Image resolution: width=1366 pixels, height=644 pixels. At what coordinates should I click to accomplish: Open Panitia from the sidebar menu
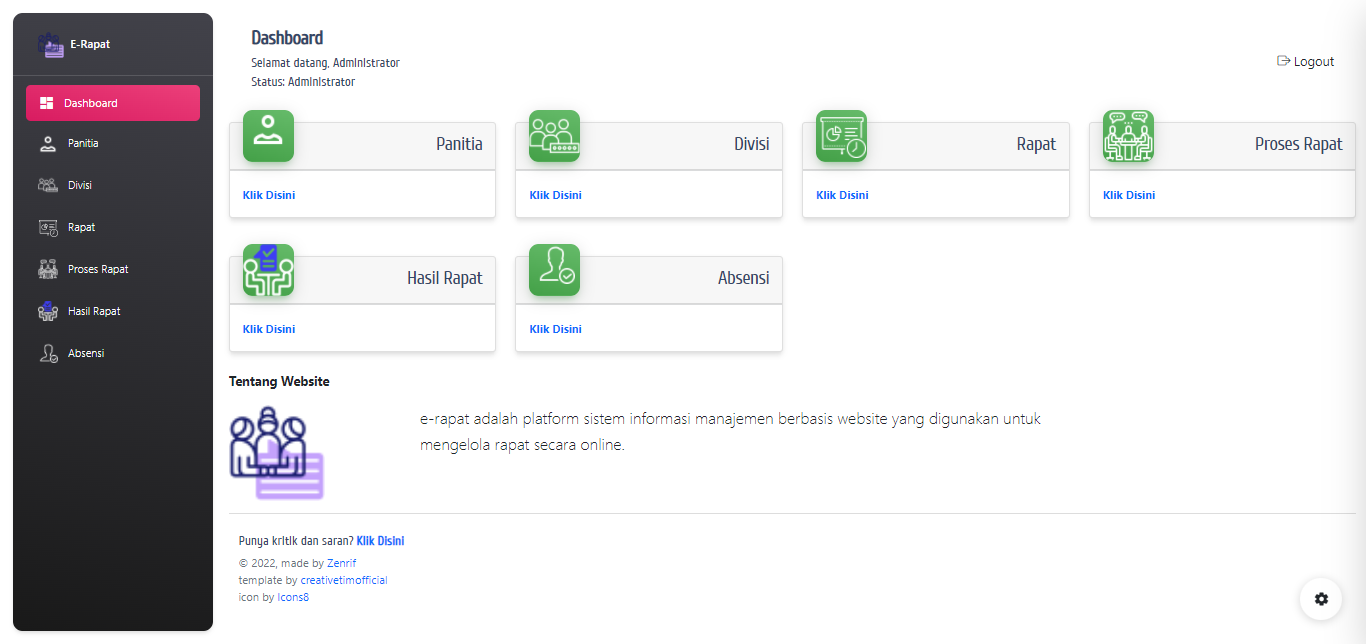click(83, 143)
